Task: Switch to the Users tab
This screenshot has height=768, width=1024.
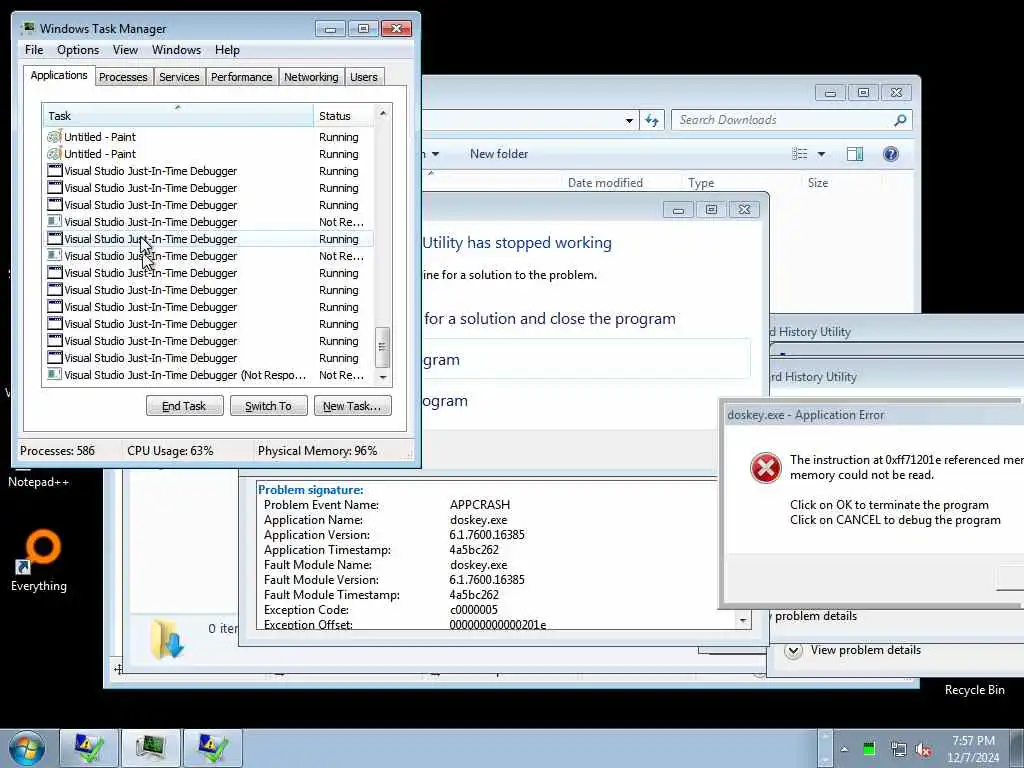Action: click(x=364, y=77)
